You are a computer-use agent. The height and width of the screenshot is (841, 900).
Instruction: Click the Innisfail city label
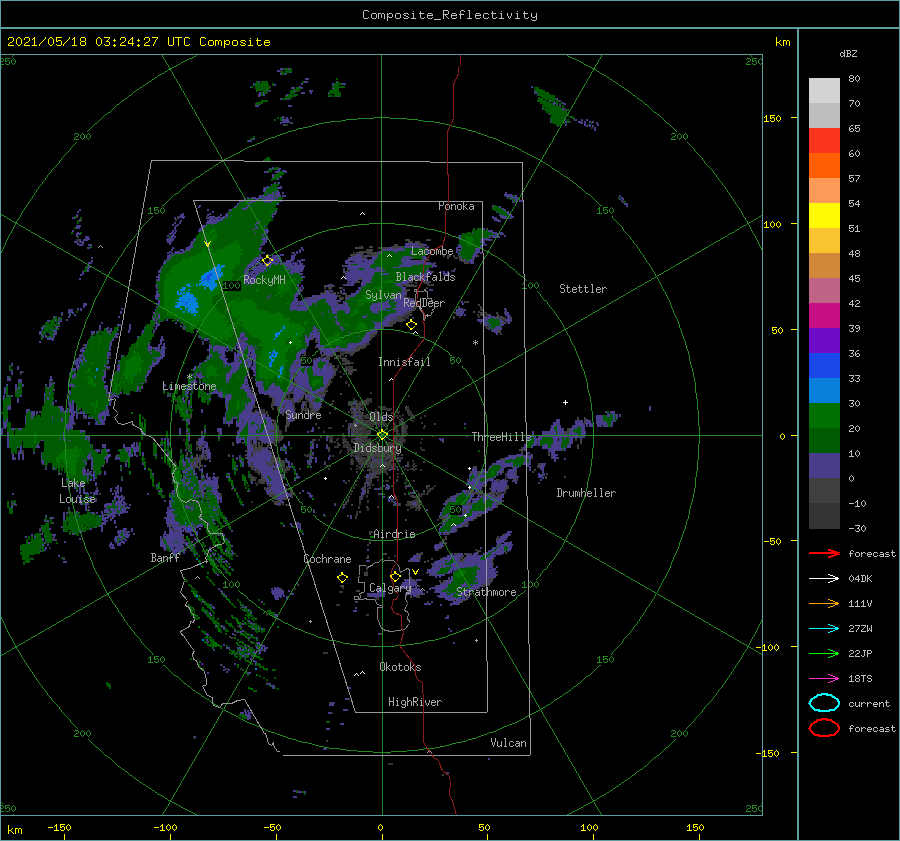(x=404, y=362)
